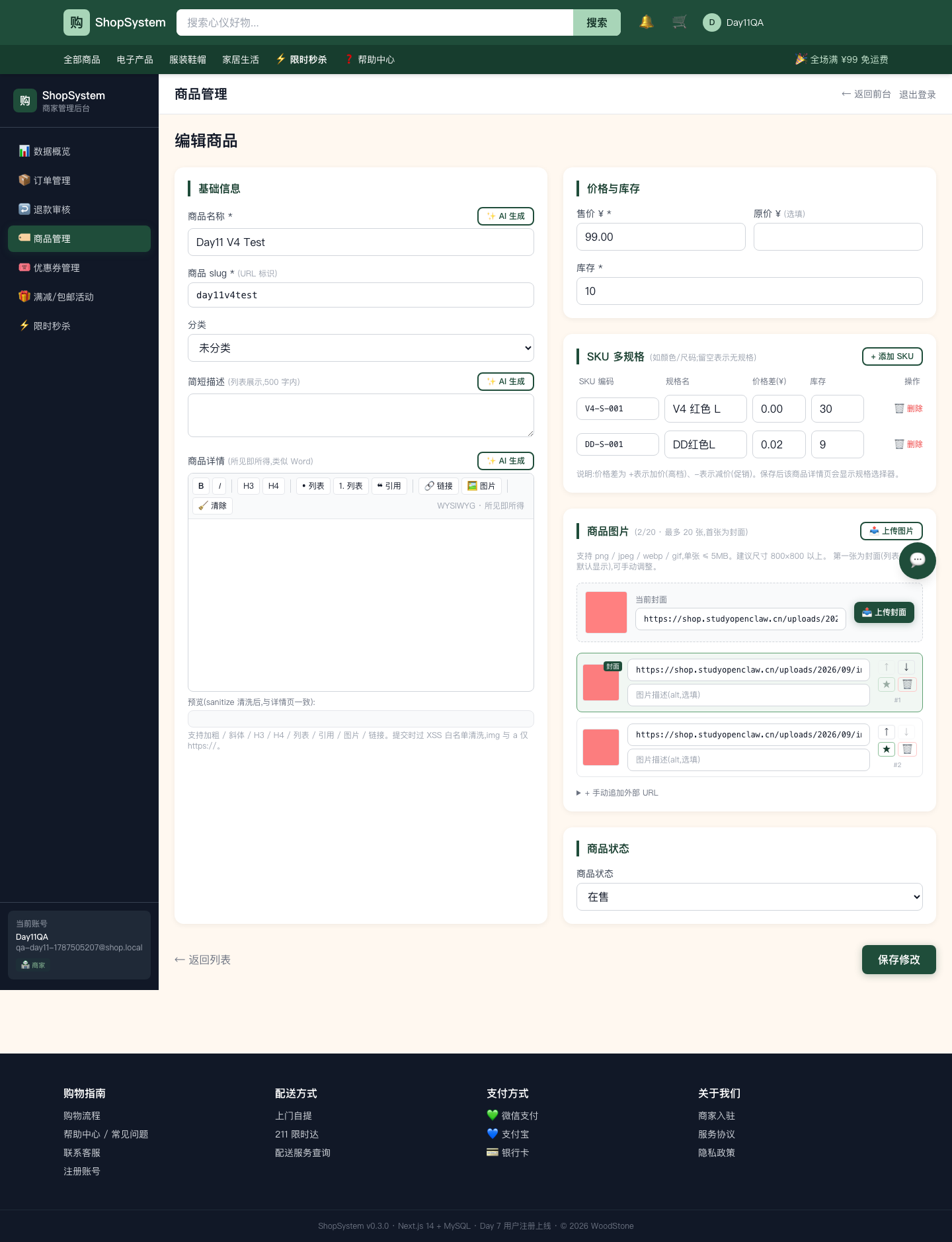The image size is (952, 1242).
Task: Open the shopping cart icon
Action: coord(680,22)
